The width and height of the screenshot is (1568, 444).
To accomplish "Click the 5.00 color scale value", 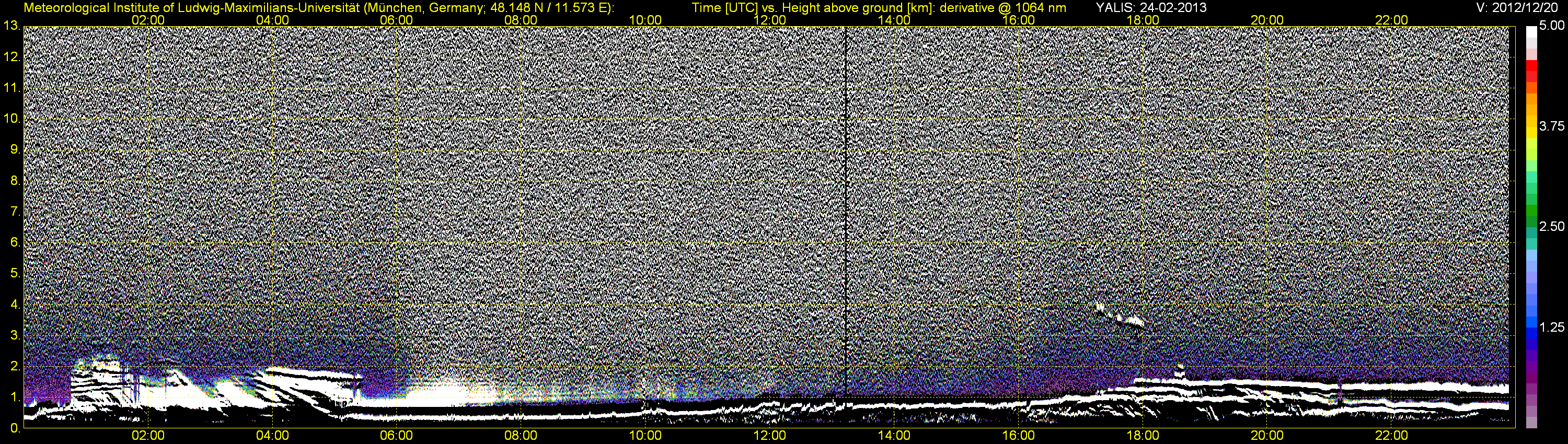I will [1551, 26].
